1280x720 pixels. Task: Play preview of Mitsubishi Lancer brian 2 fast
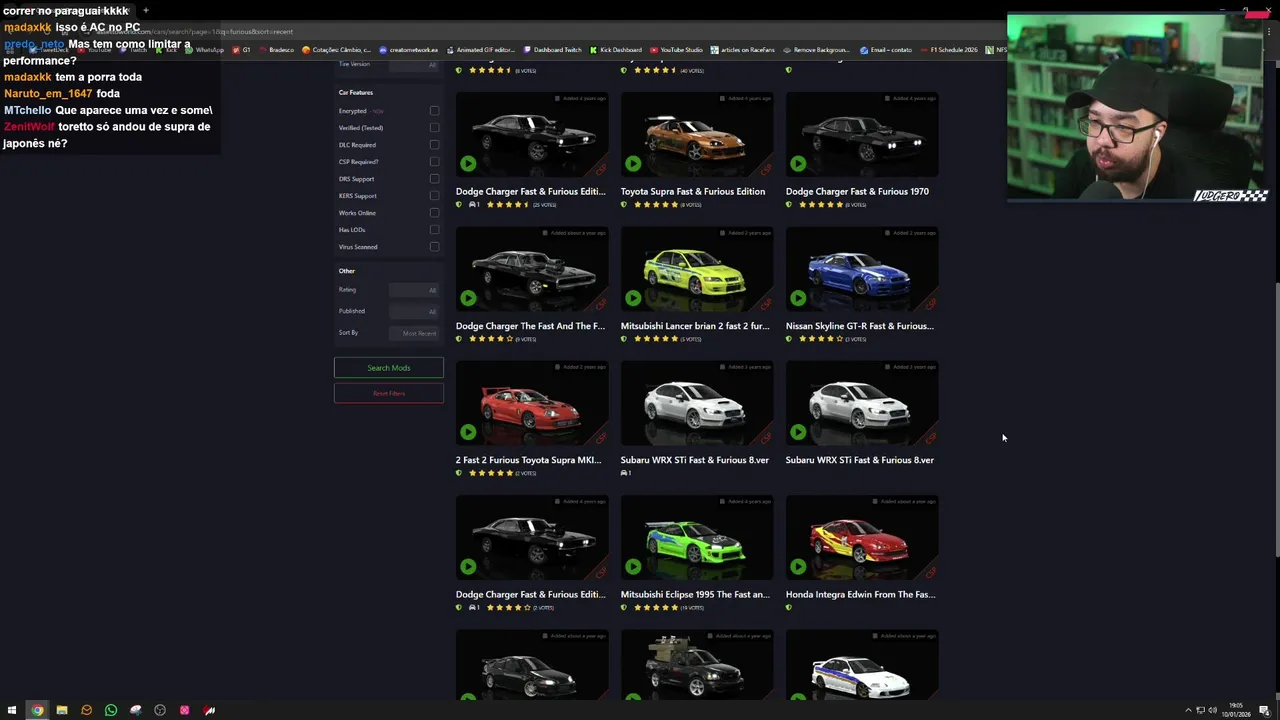click(x=633, y=297)
